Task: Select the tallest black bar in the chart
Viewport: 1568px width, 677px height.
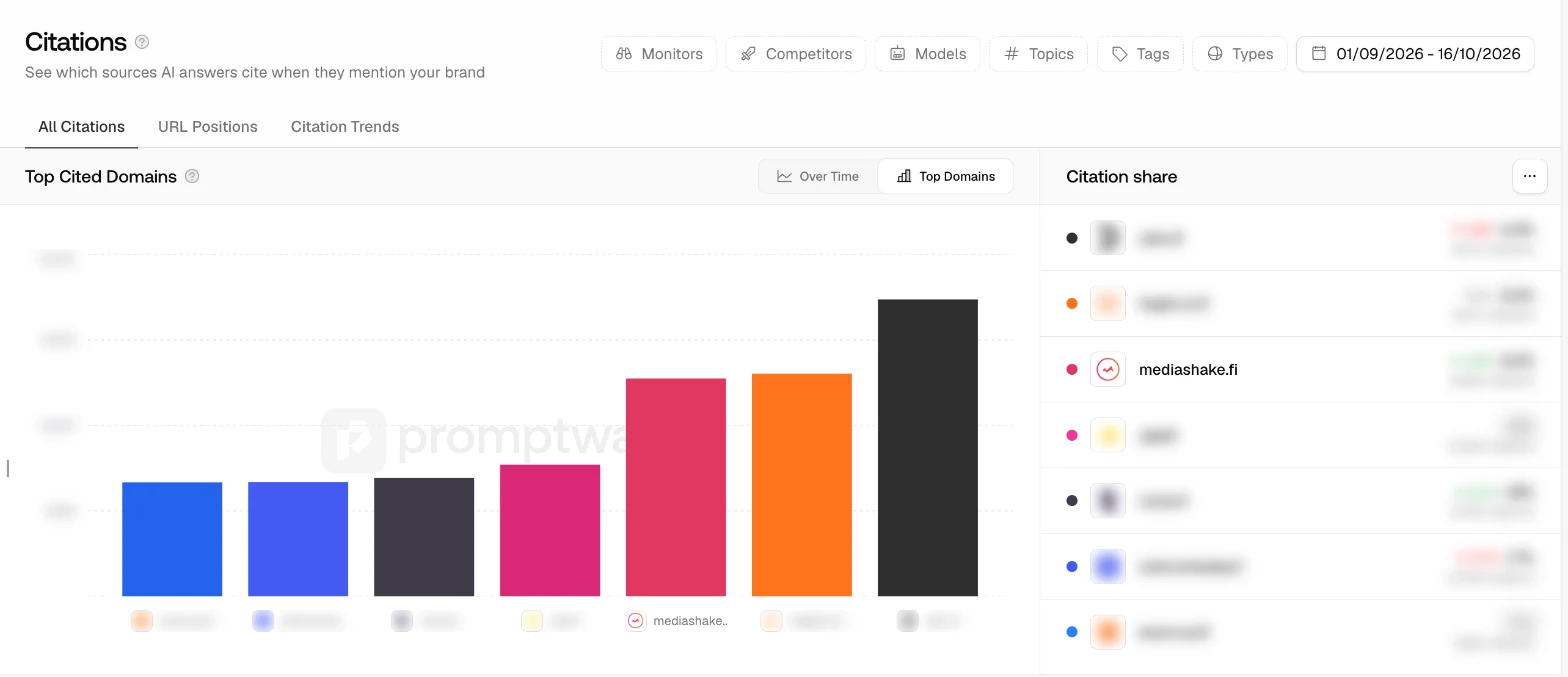Action: pos(928,448)
